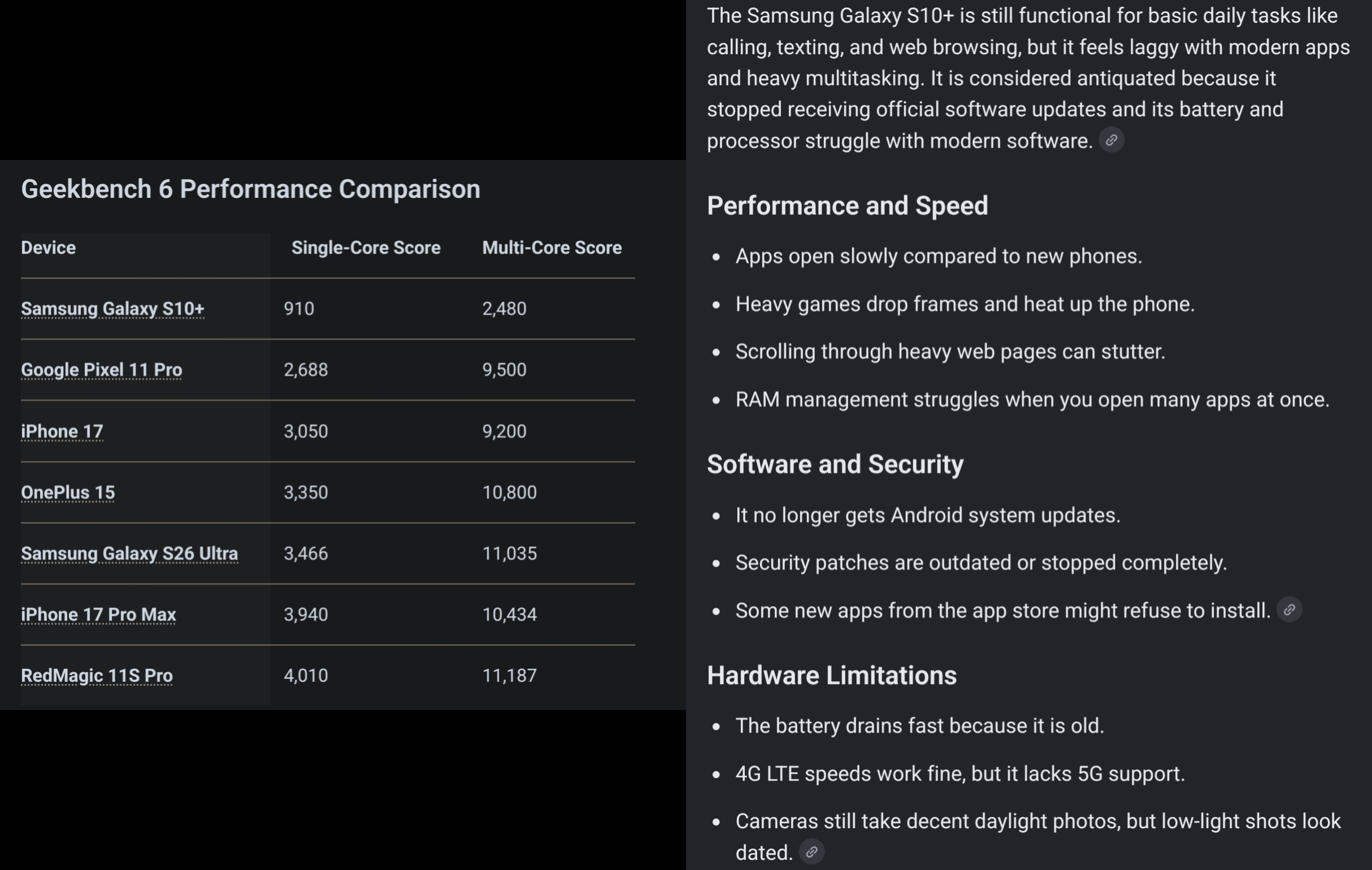1372x870 pixels.
Task: Open the OnePlus 15 device link
Action: click(x=68, y=492)
